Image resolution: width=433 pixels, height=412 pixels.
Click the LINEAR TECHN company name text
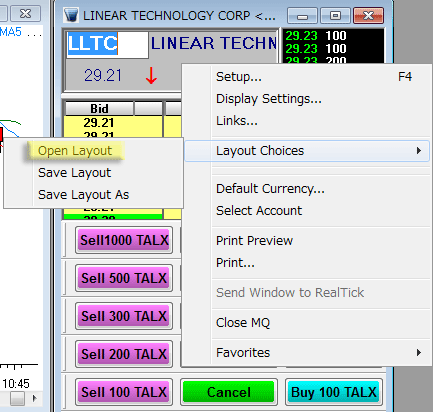coord(214,43)
